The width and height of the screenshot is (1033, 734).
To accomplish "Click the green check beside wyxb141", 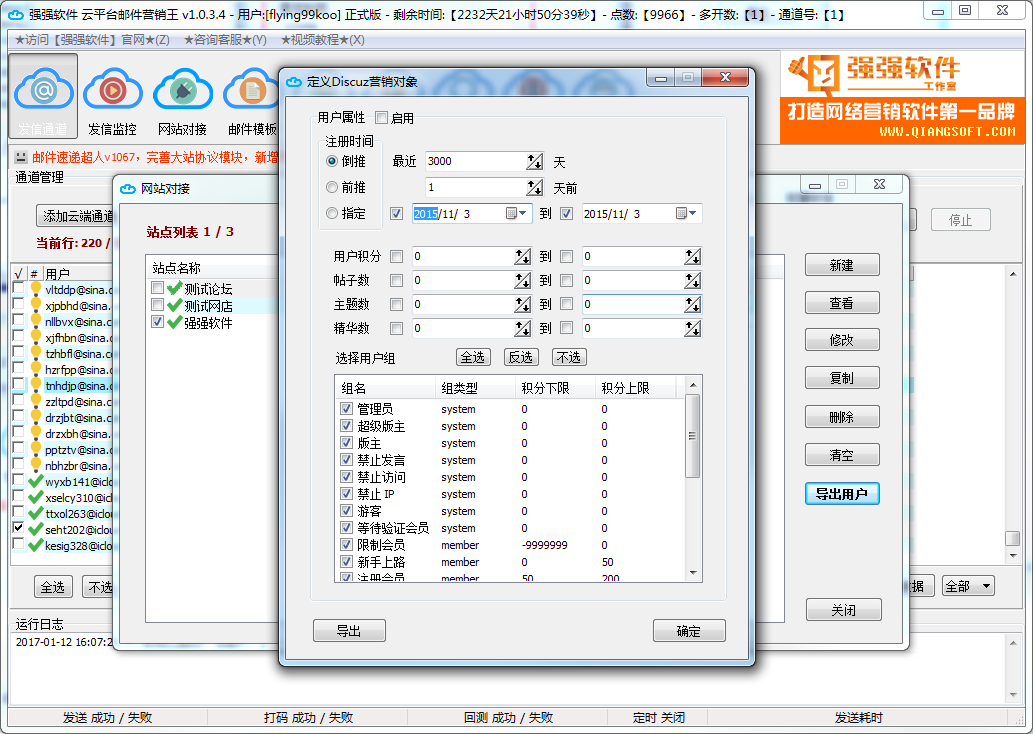I will click(36, 482).
